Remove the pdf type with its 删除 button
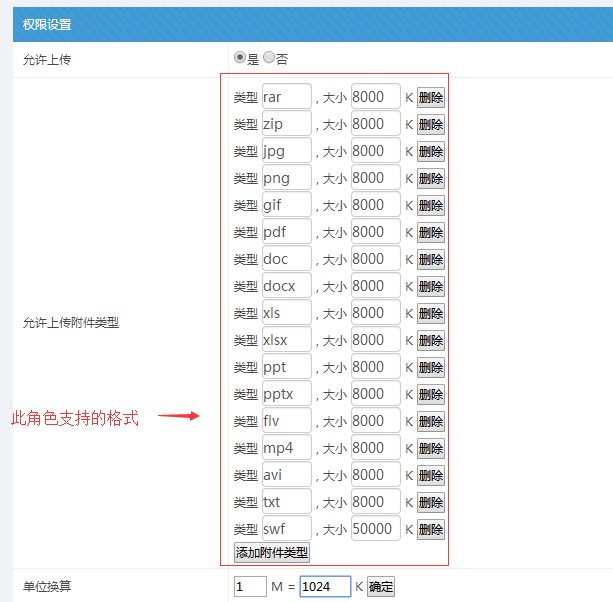The width and height of the screenshot is (613, 602). tap(431, 233)
